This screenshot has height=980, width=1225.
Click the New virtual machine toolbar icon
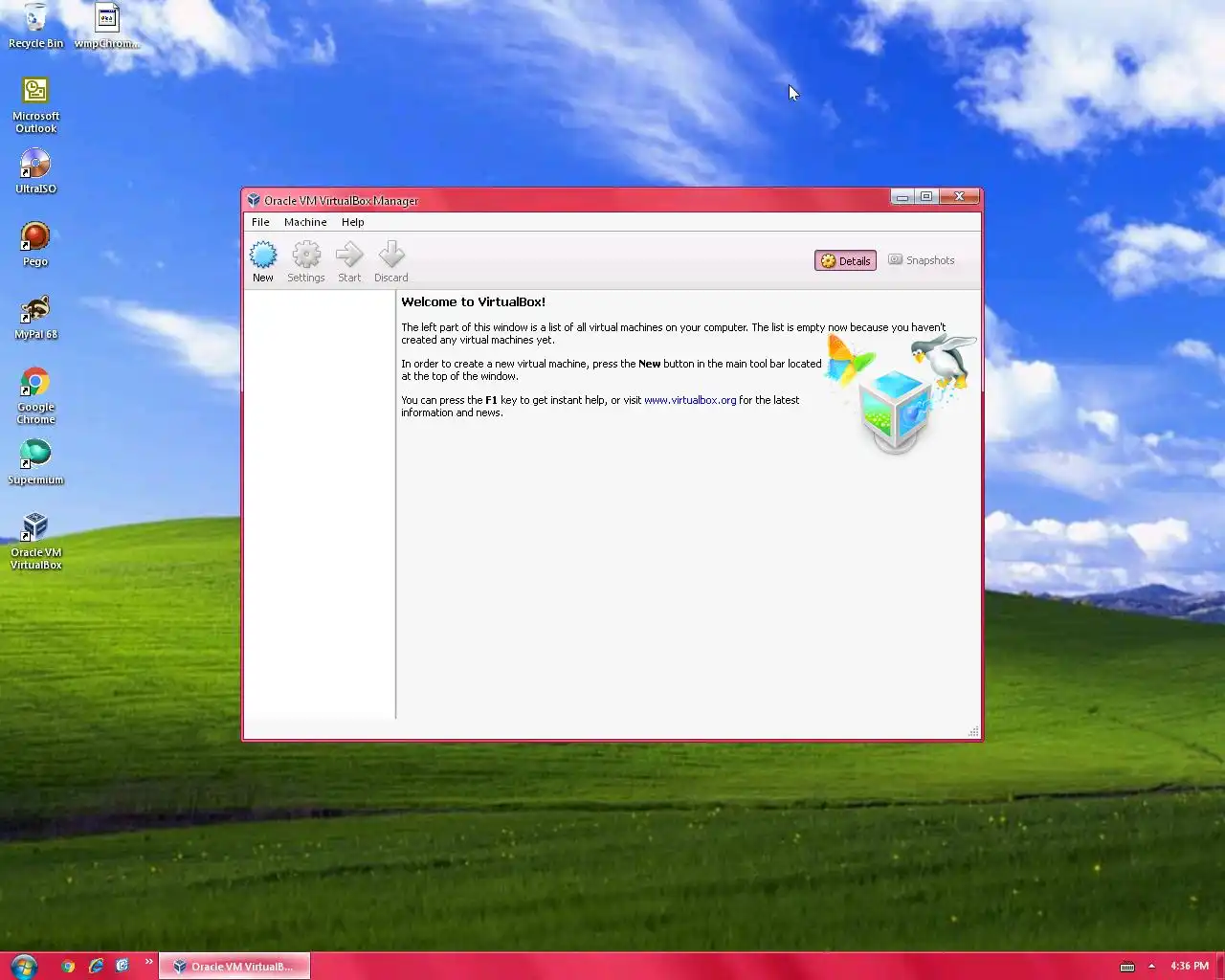tap(263, 261)
